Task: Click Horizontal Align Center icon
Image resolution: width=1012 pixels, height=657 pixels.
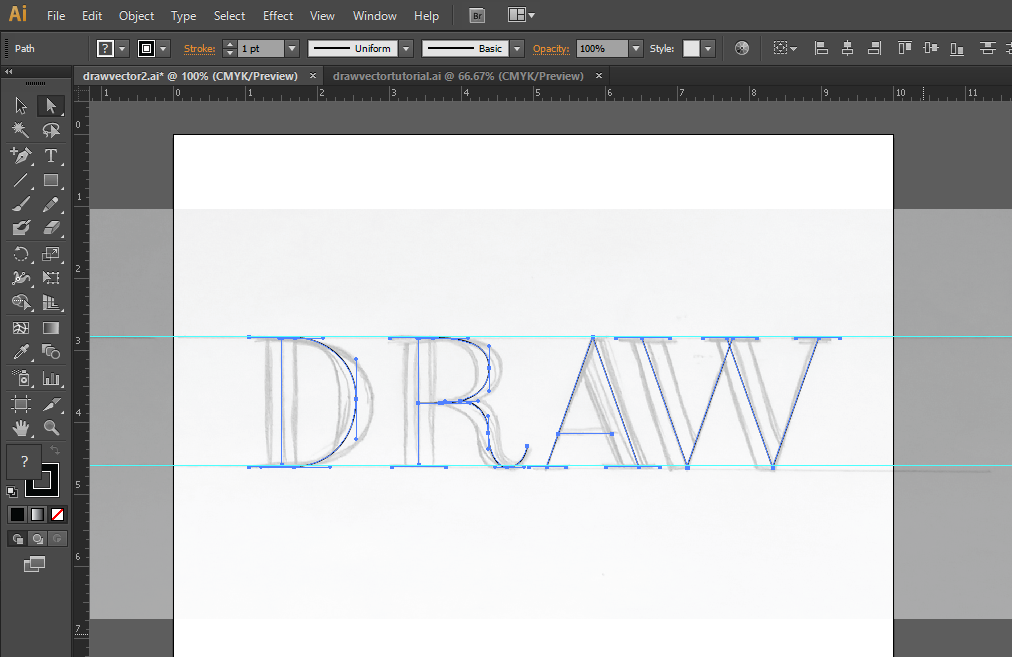Action: [x=847, y=48]
